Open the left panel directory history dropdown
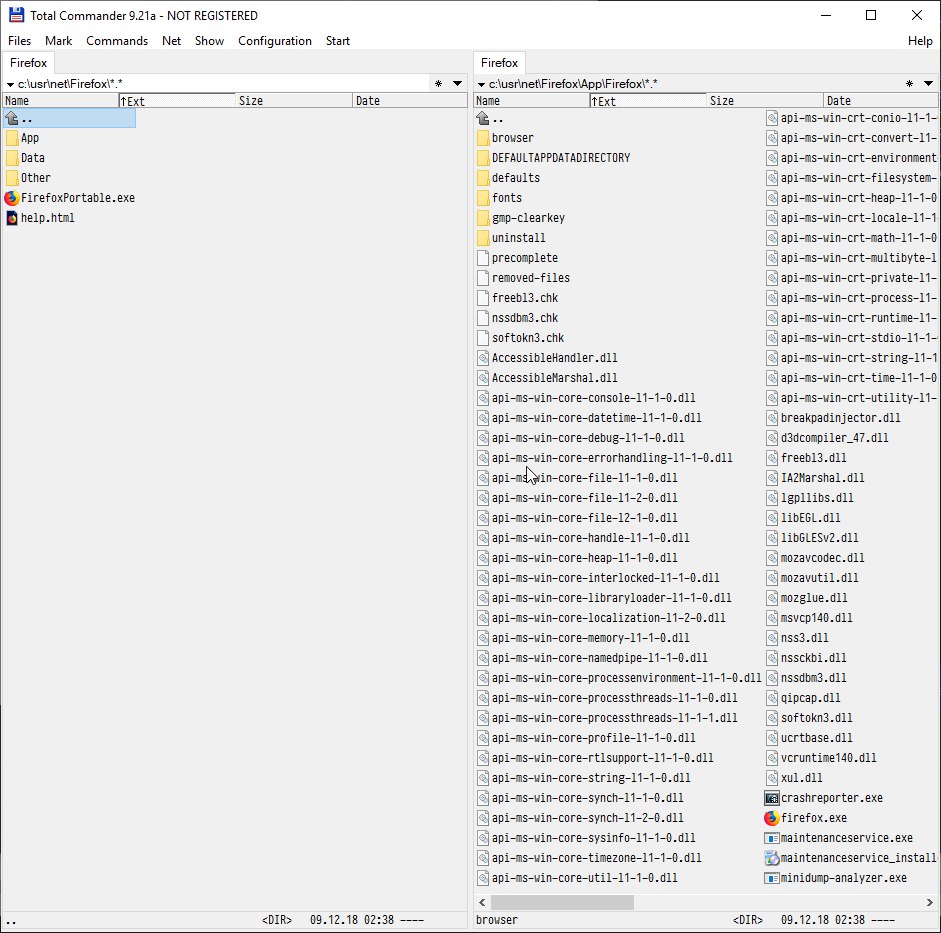 457,83
